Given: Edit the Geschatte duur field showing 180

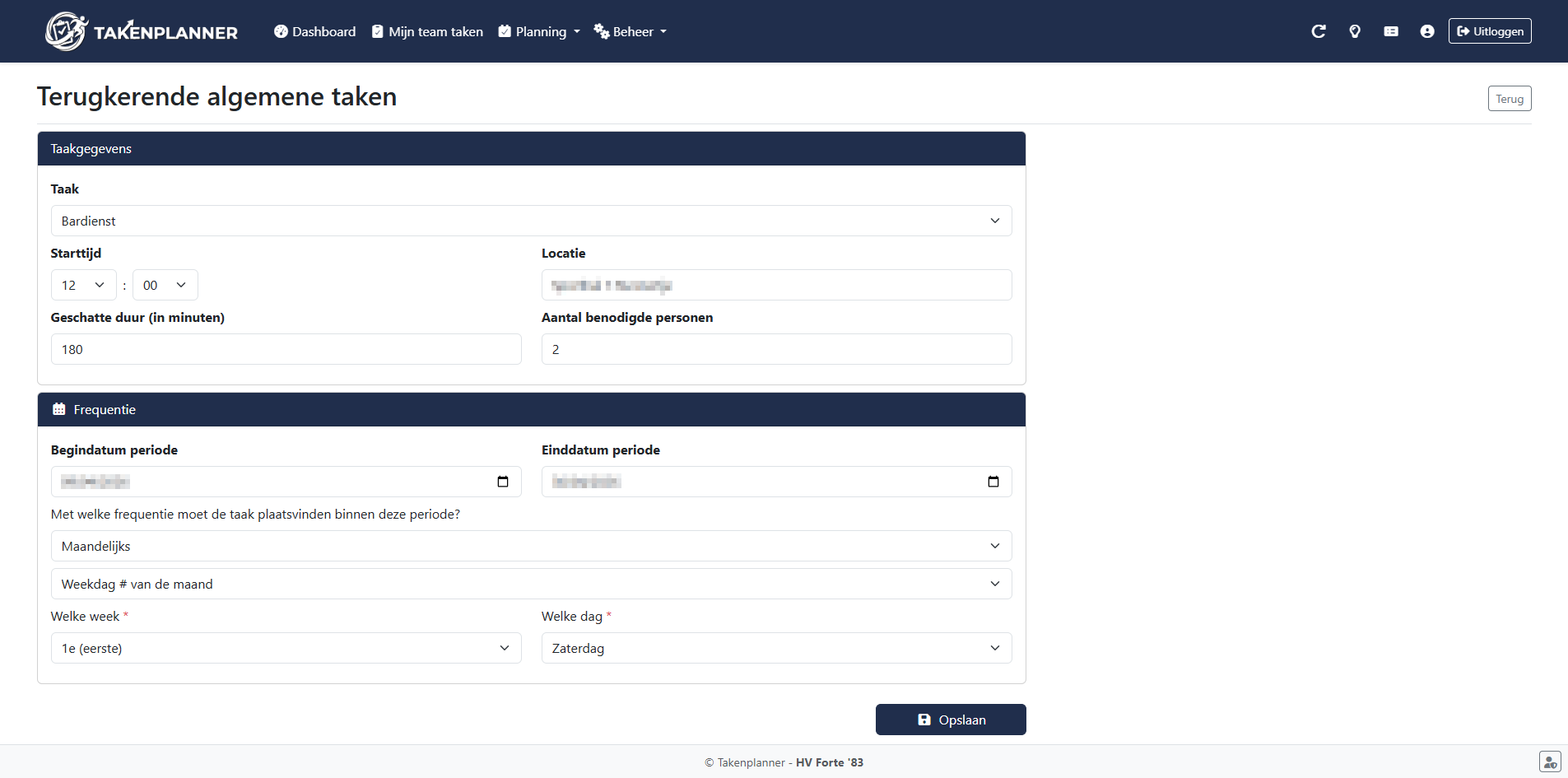Looking at the screenshot, I should pos(286,349).
